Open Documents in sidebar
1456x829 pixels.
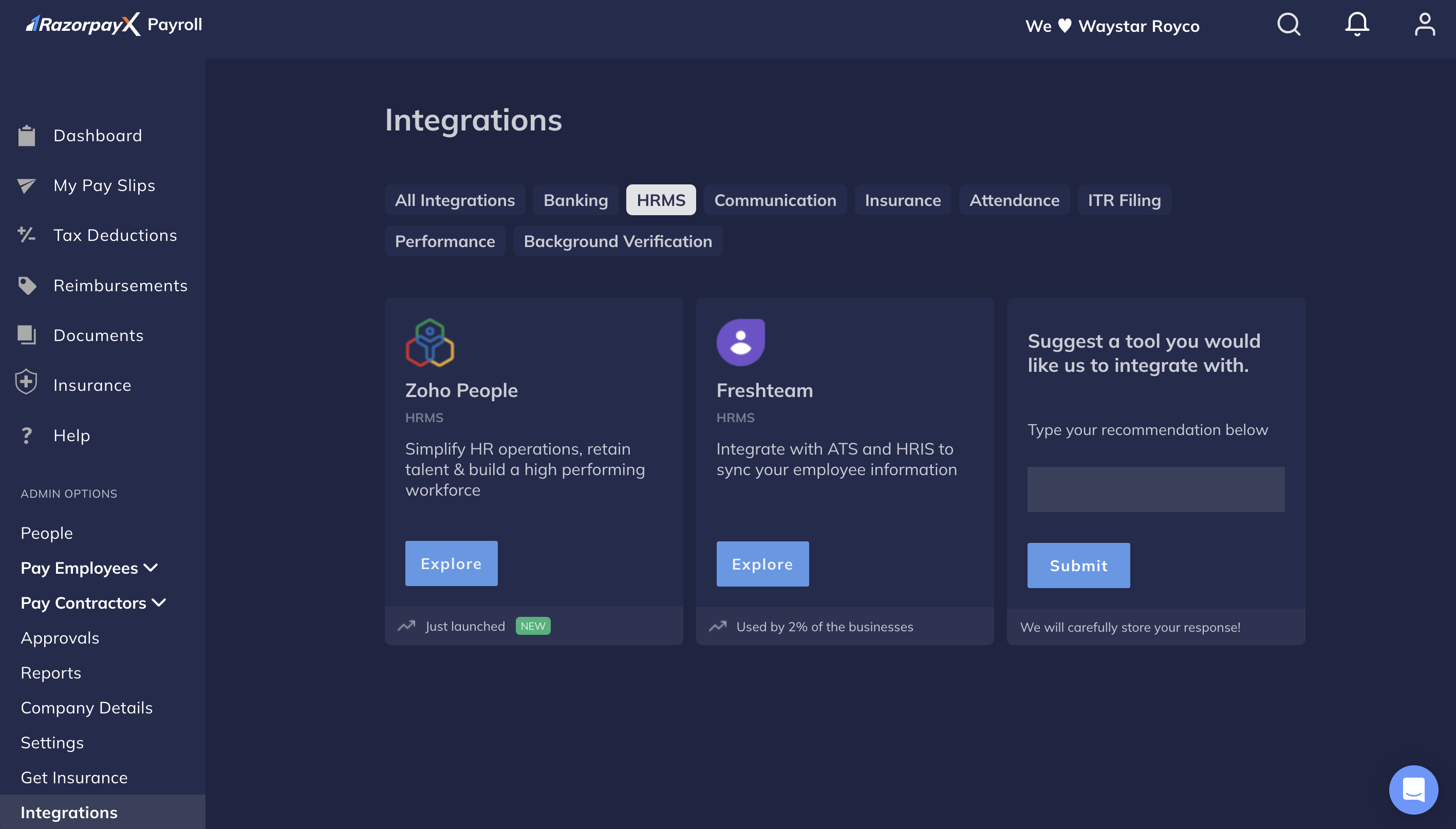(x=98, y=335)
